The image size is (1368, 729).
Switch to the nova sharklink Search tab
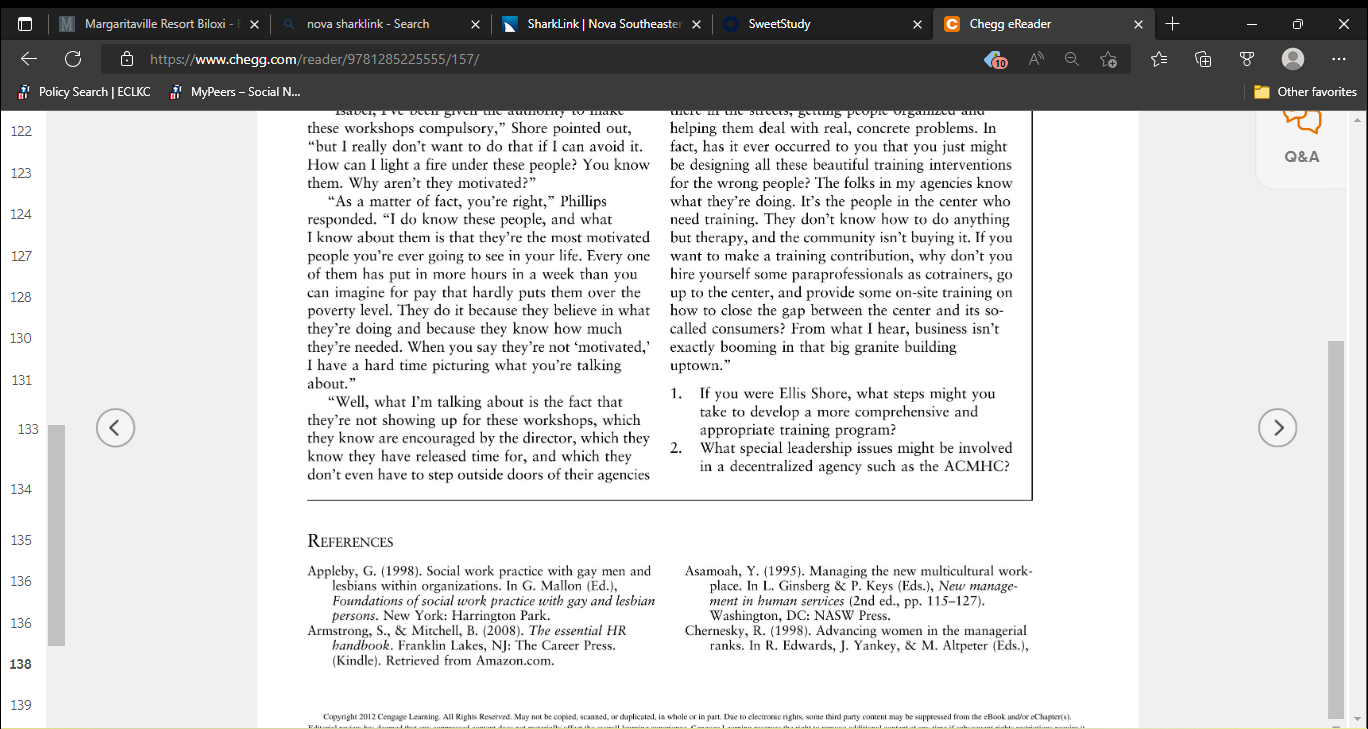tap(380, 24)
